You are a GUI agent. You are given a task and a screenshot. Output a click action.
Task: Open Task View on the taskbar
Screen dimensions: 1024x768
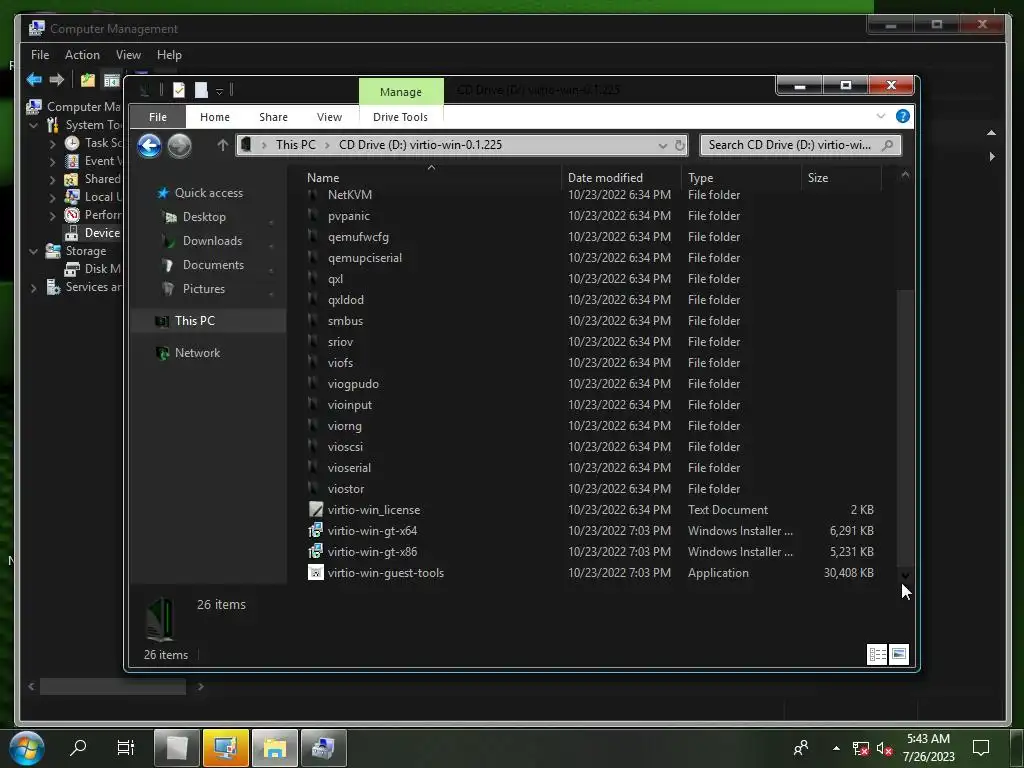coord(125,747)
